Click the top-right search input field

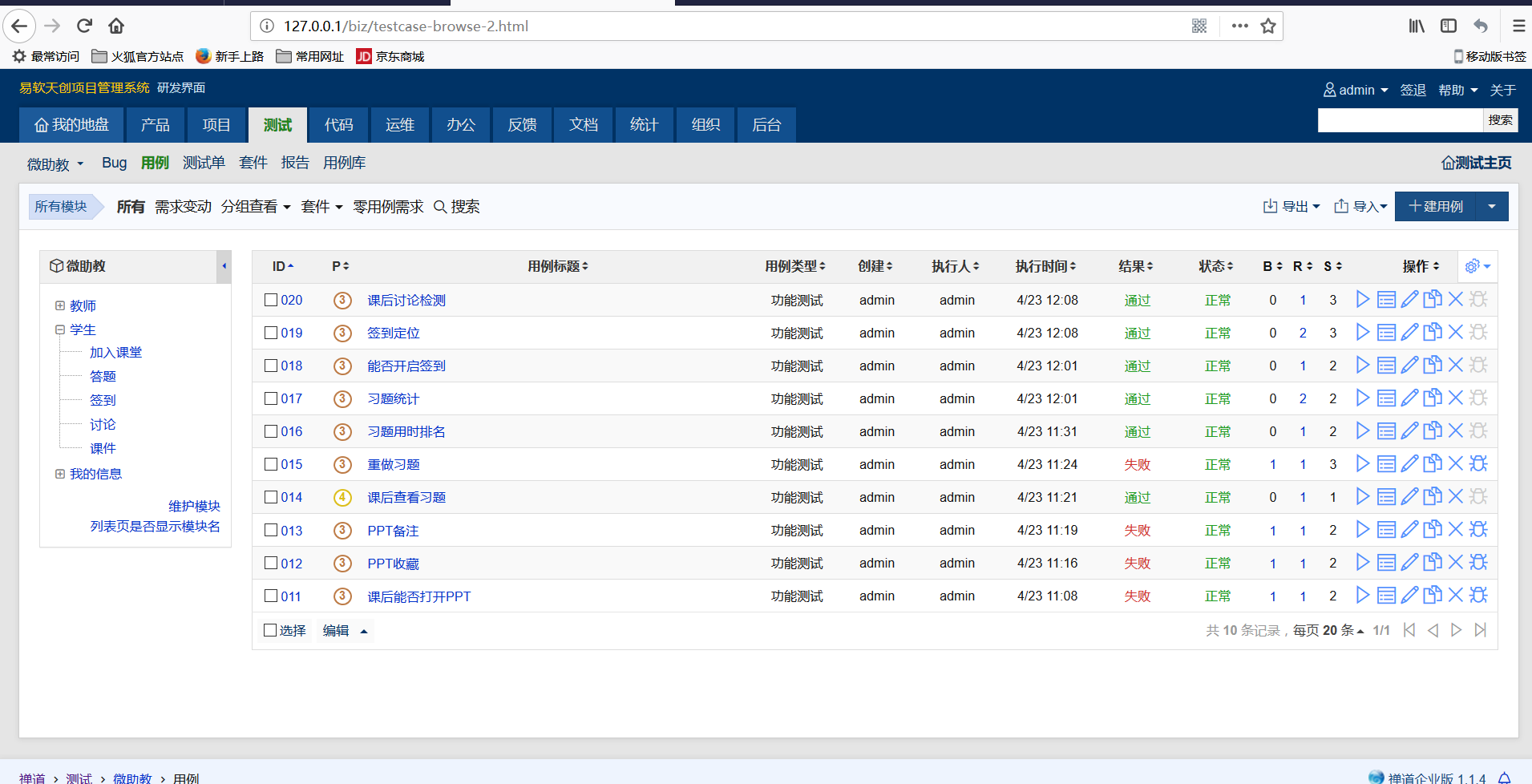[x=1399, y=120]
